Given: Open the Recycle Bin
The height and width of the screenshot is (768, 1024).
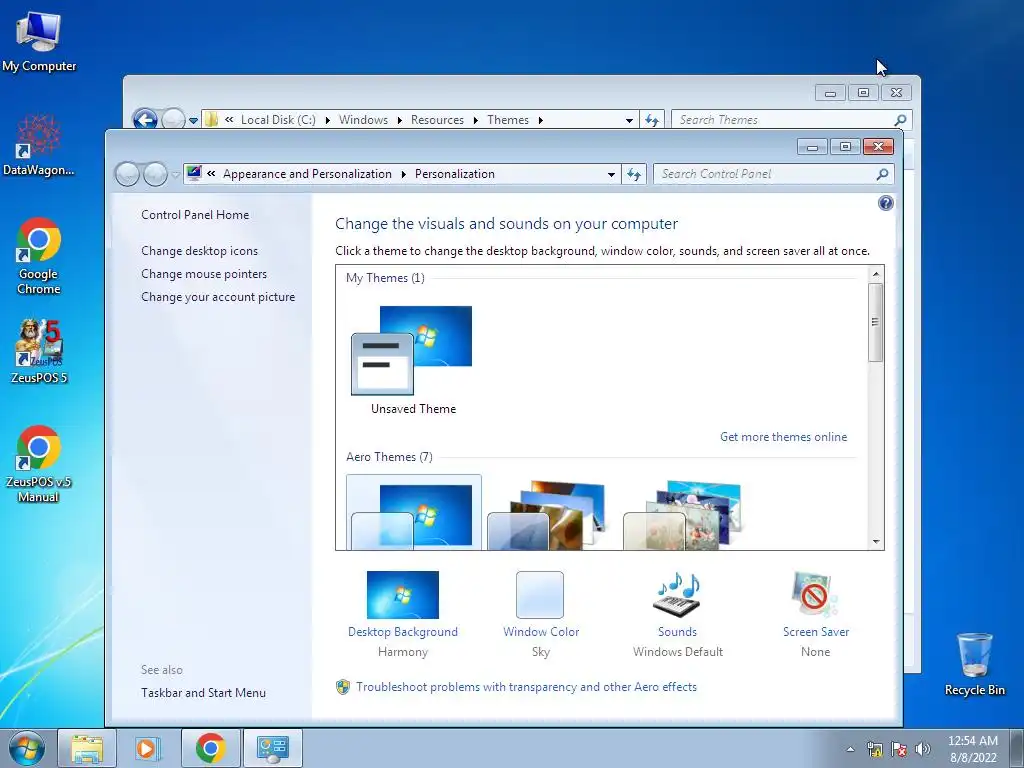Looking at the screenshot, I should [974, 663].
